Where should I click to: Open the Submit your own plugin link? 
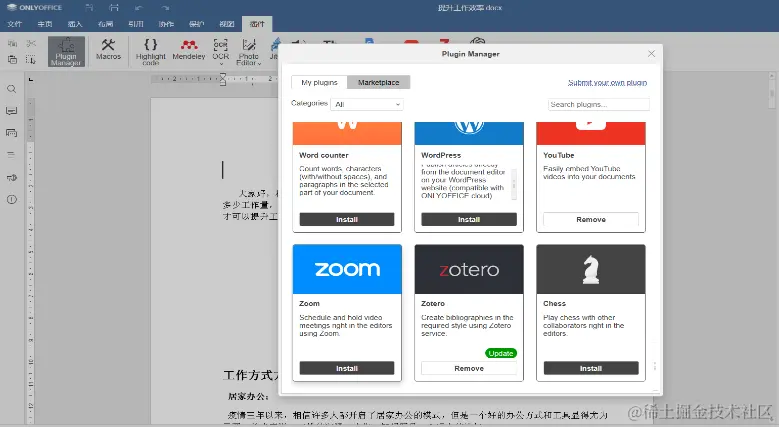607,83
